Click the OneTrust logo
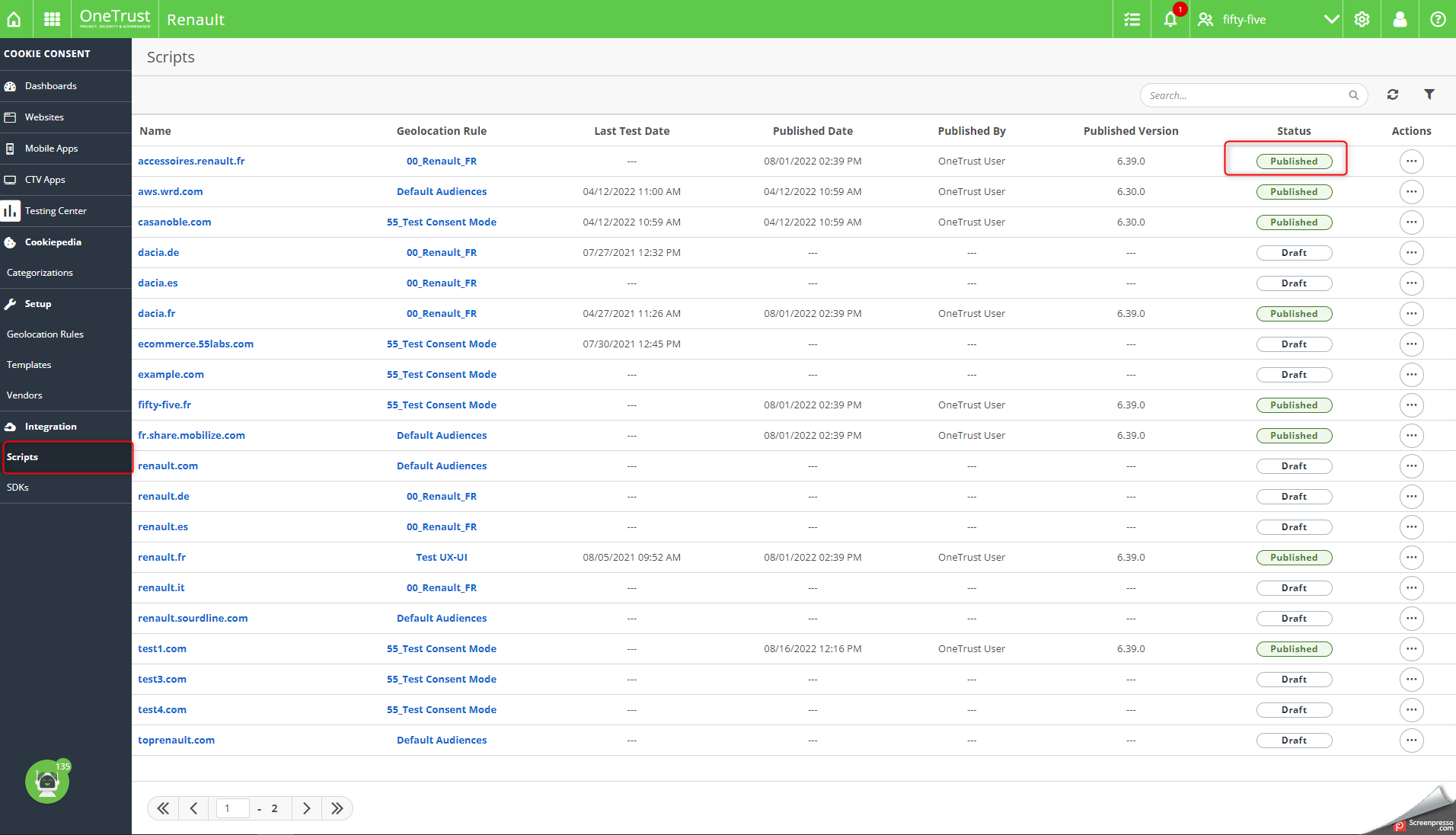The image size is (1456, 835). coord(115,19)
